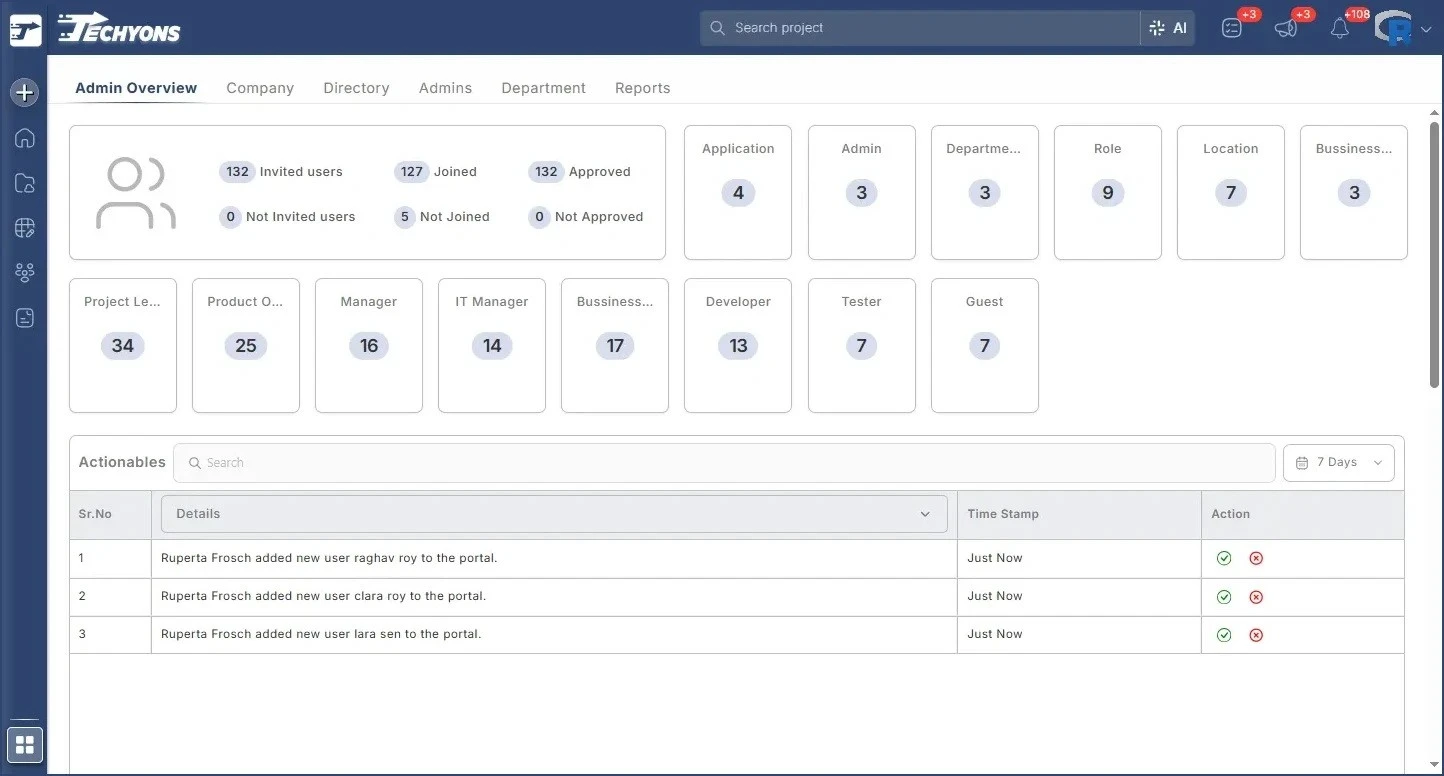Switch to the Directory tab
Screen dimensions: 1444x776
coord(356,88)
